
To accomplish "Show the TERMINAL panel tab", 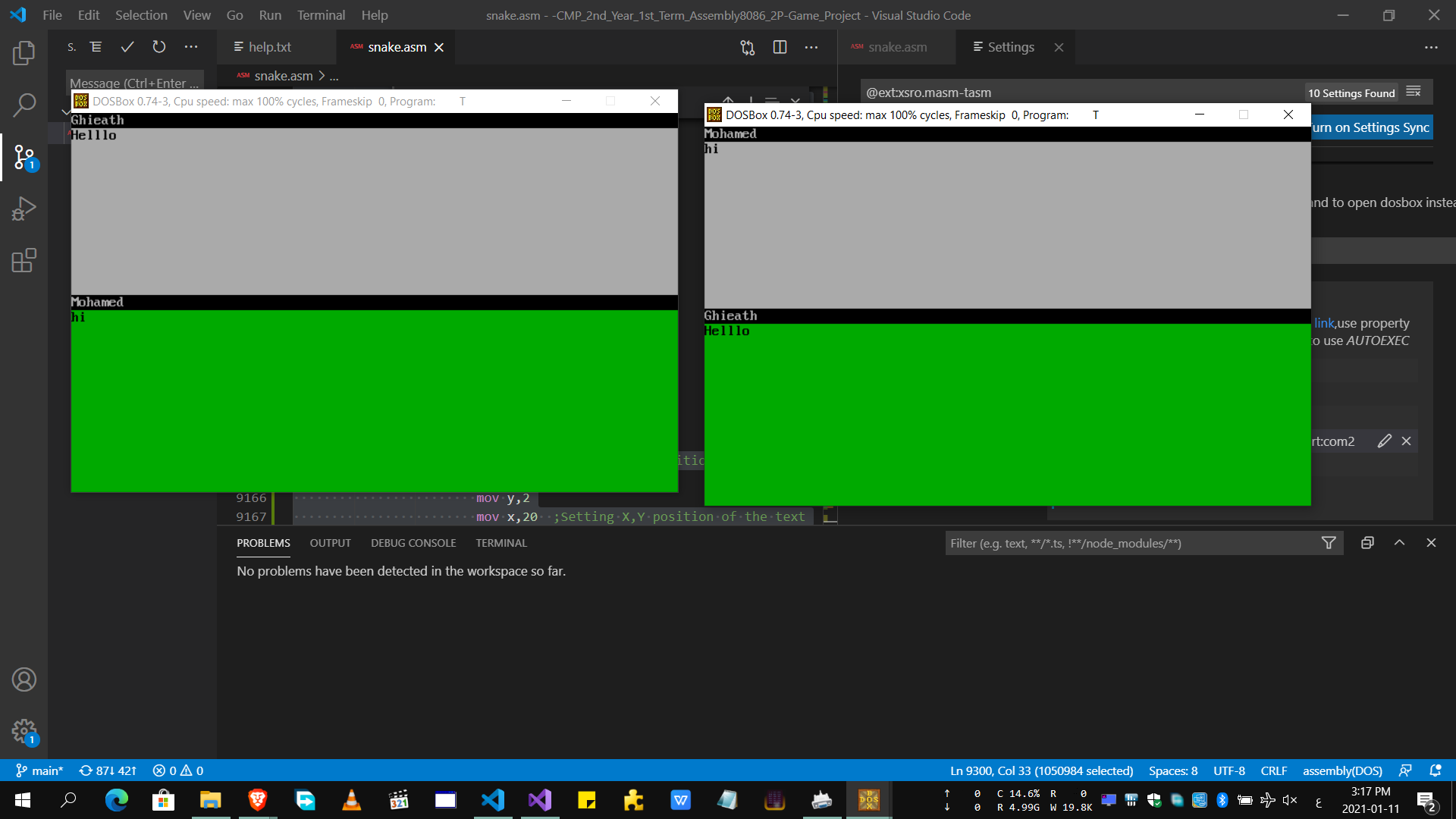I will pyautogui.click(x=501, y=543).
